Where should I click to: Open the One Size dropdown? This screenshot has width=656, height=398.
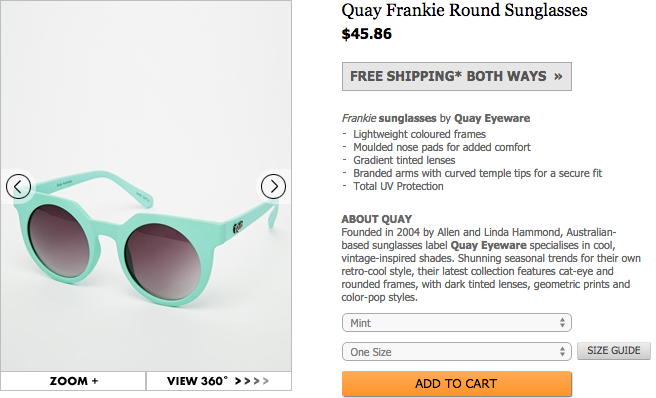point(456,352)
